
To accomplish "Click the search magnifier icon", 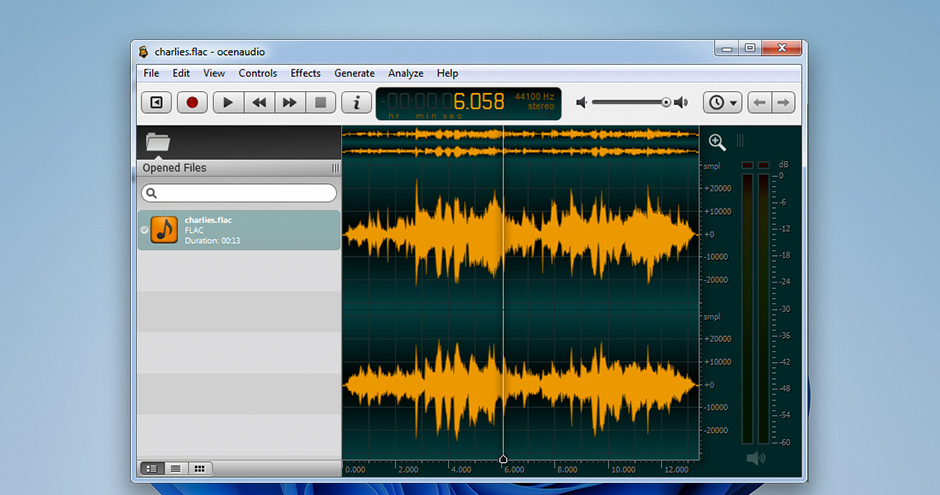I will (152, 193).
